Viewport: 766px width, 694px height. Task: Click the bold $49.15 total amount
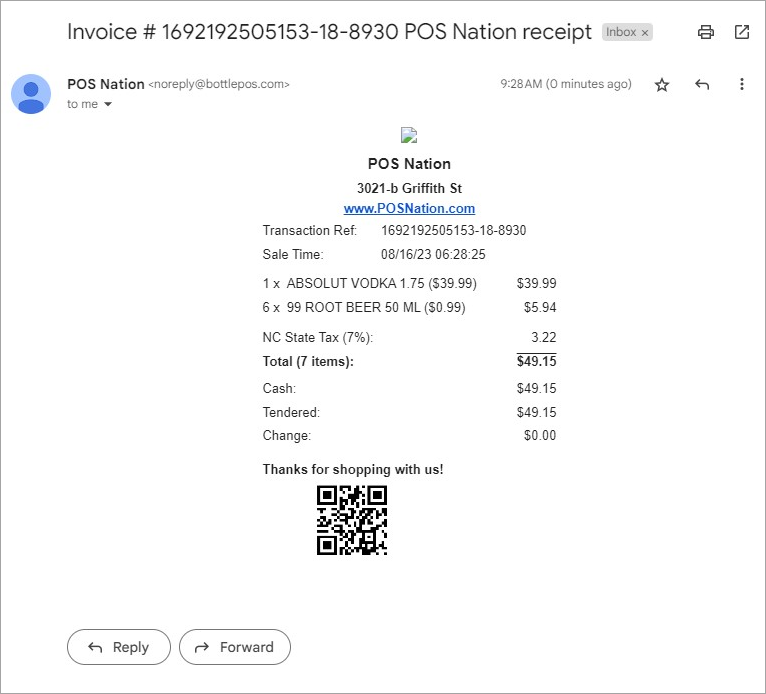(536, 361)
